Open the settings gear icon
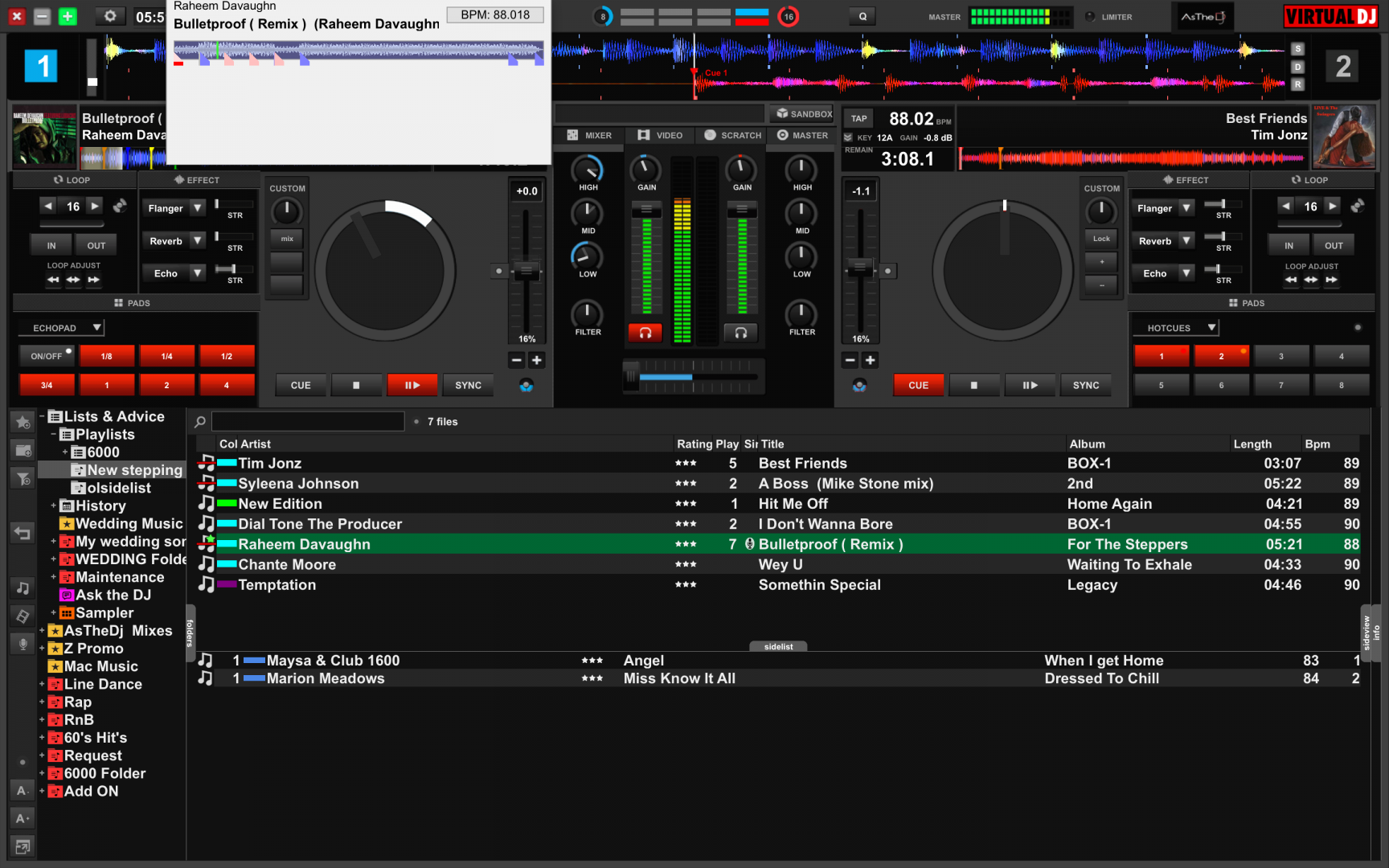 pos(110,16)
